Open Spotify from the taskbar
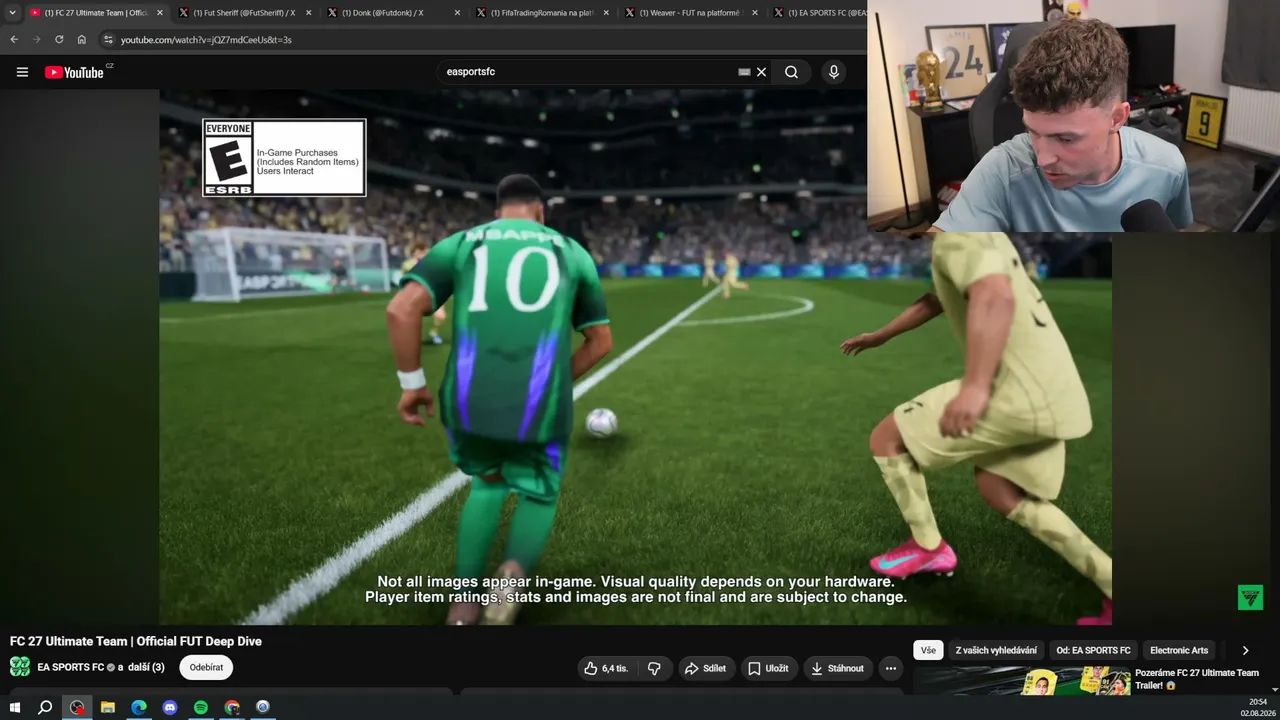This screenshot has height=720, width=1280. tap(201, 707)
